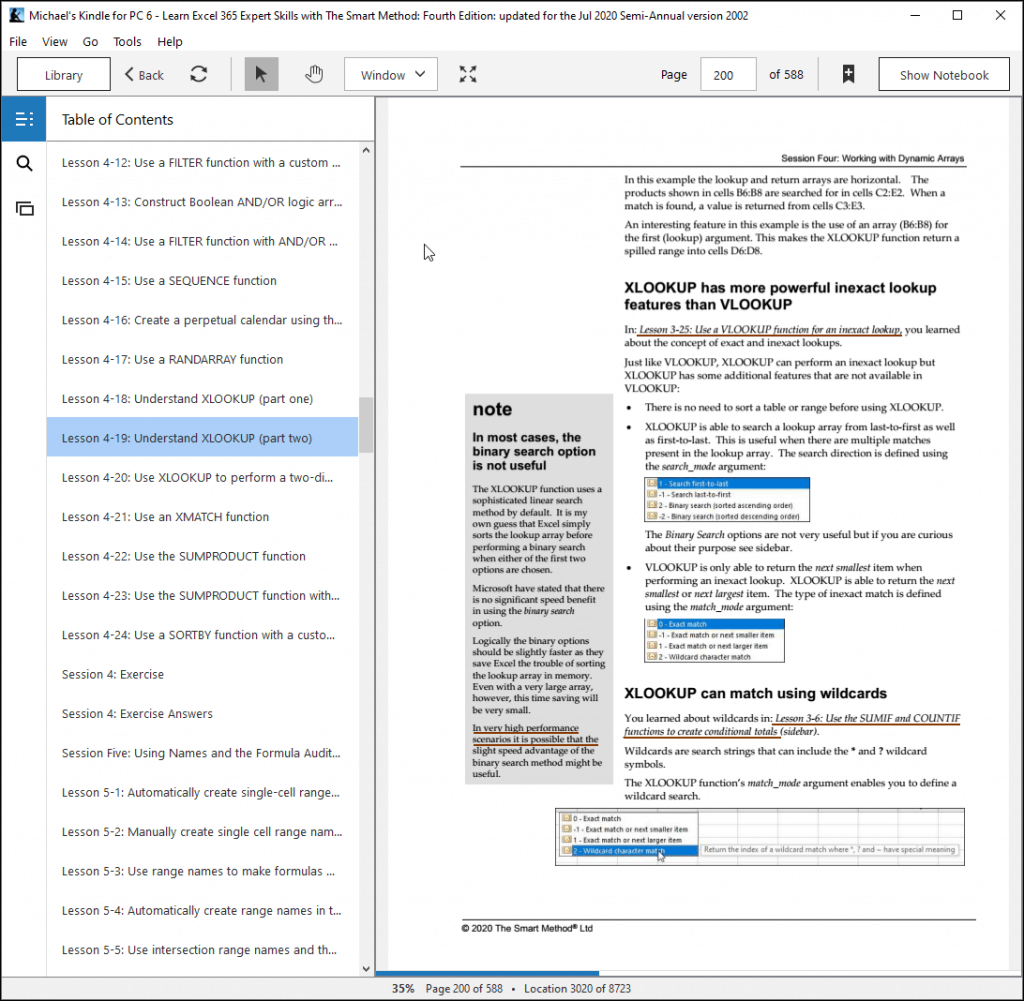Click Show Notebook button
1024x1001 pixels.
click(x=944, y=74)
